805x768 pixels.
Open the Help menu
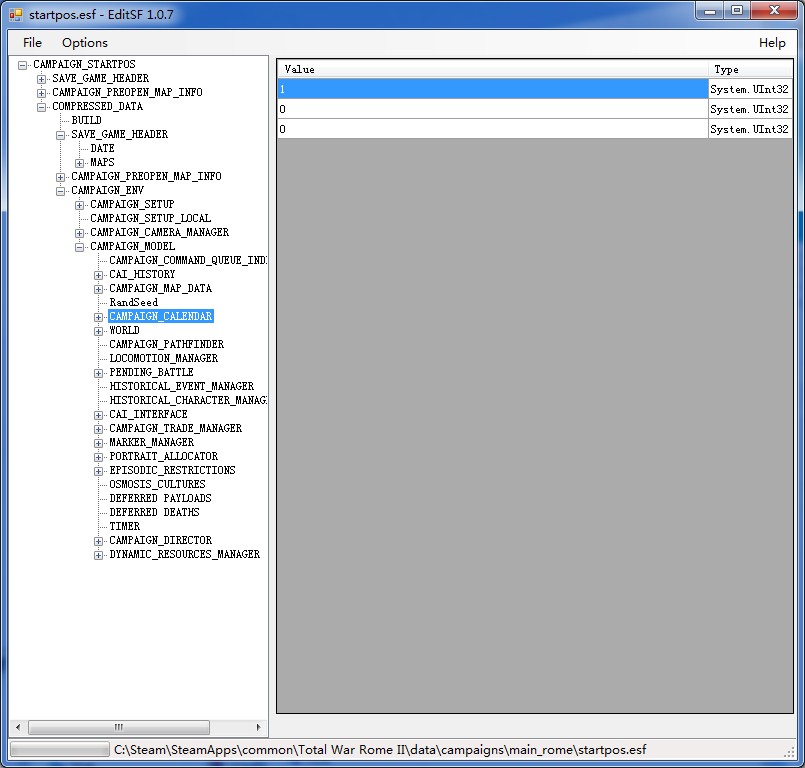pyautogui.click(x=772, y=43)
